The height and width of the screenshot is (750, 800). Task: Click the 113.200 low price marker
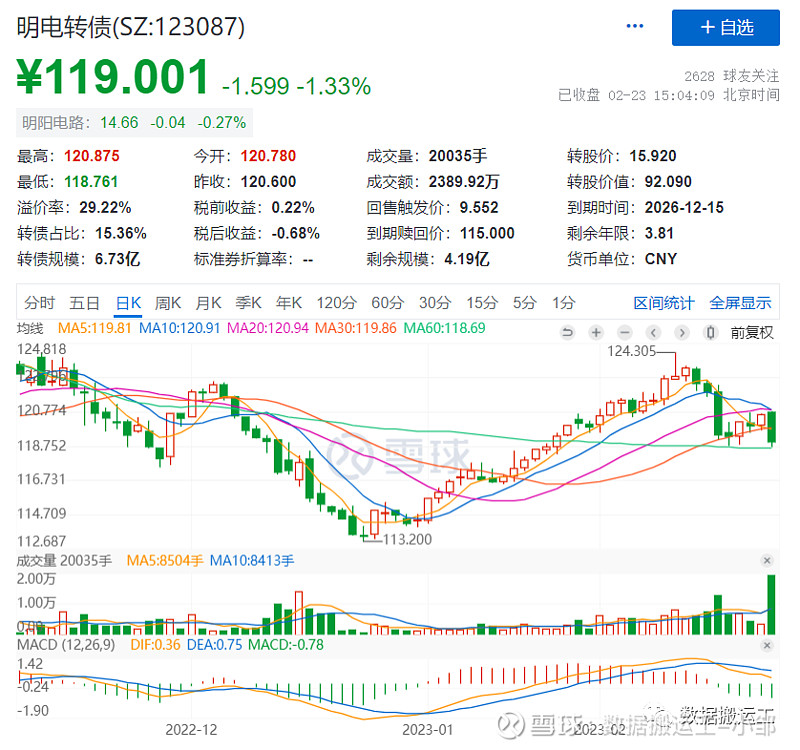tap(407, 539)
